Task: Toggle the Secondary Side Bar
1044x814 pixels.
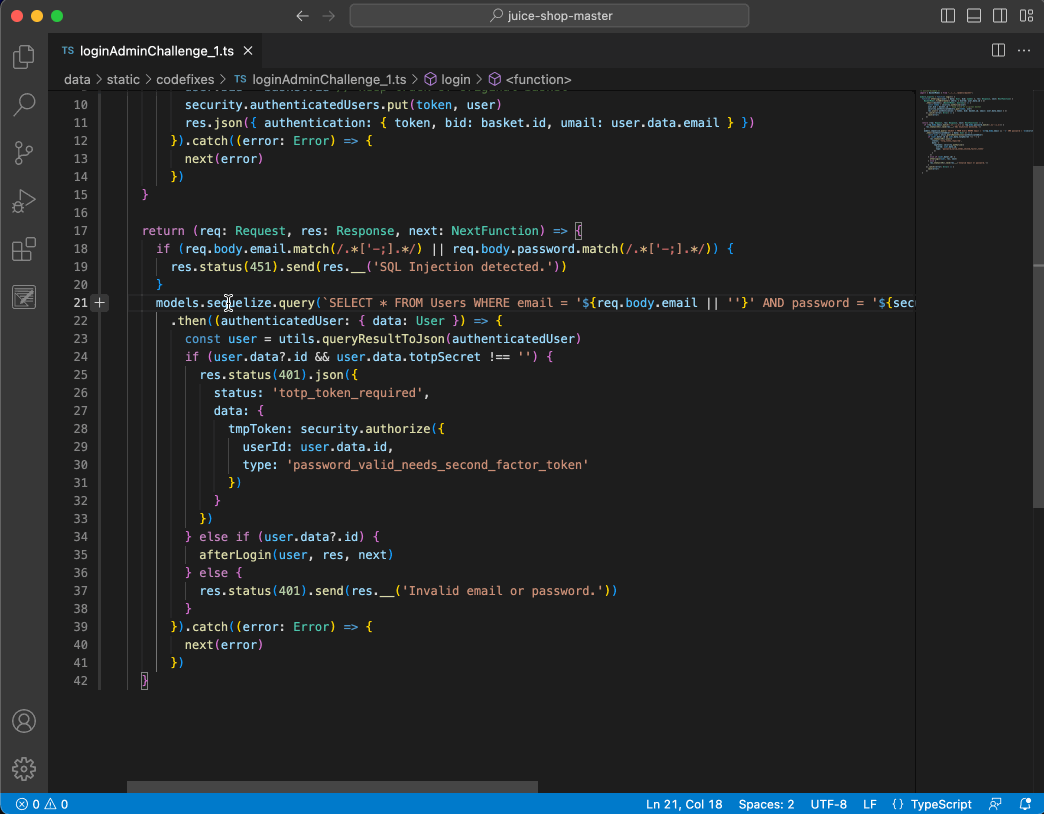Action: (1001, 15)
